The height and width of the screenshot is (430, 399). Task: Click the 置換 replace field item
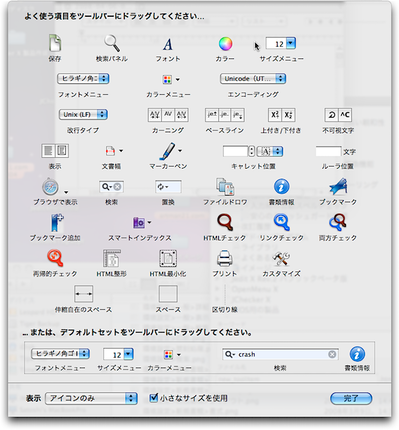coord(168,187)
